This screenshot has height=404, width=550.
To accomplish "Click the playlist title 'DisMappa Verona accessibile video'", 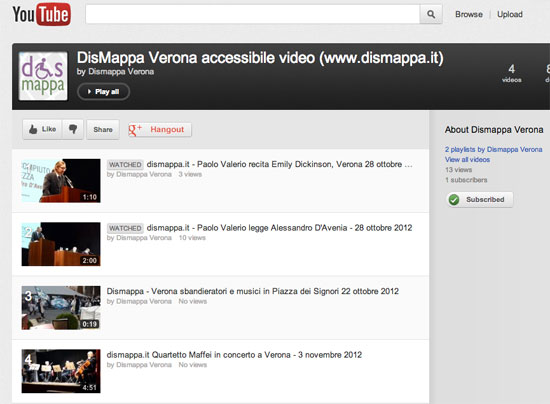I will (260, 58).
